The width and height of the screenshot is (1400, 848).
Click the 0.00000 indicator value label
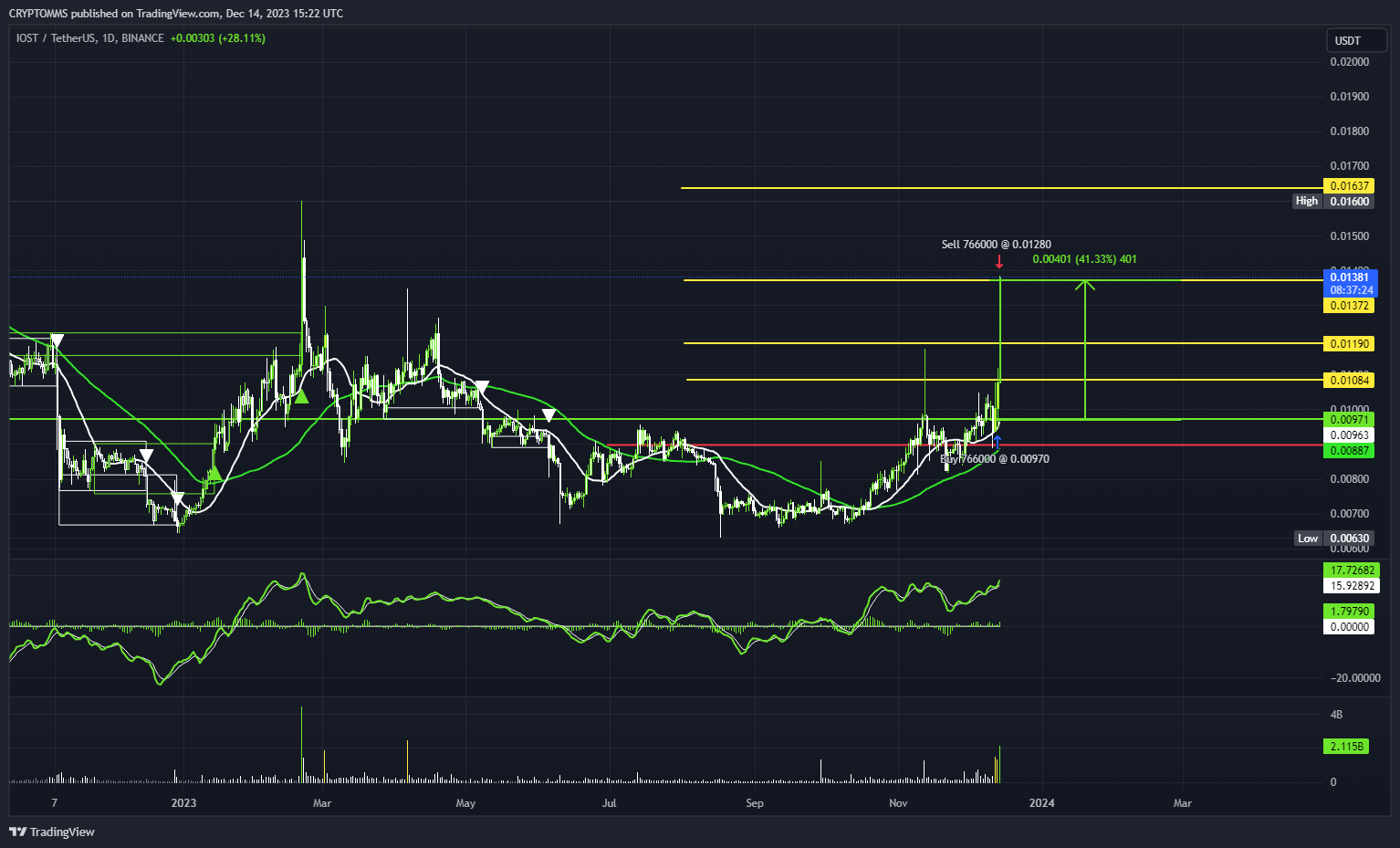coord(1348,627)
